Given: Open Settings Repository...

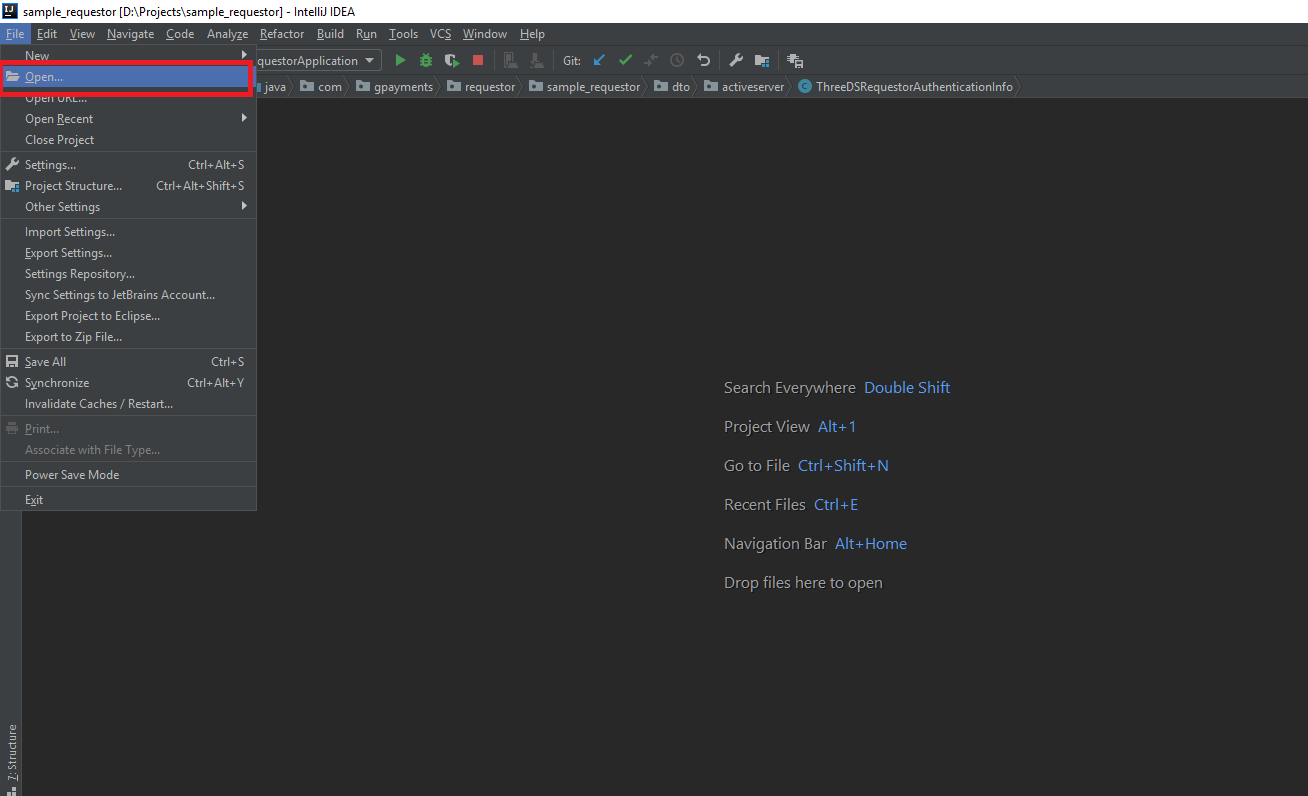Looking at the screenshot, I should (x=128, y=274).
